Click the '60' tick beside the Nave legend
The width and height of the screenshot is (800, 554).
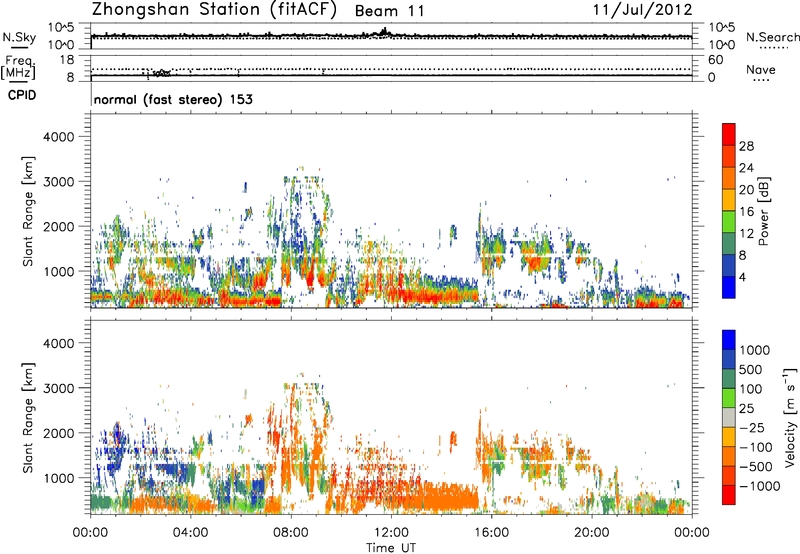(x=716, y=60)
